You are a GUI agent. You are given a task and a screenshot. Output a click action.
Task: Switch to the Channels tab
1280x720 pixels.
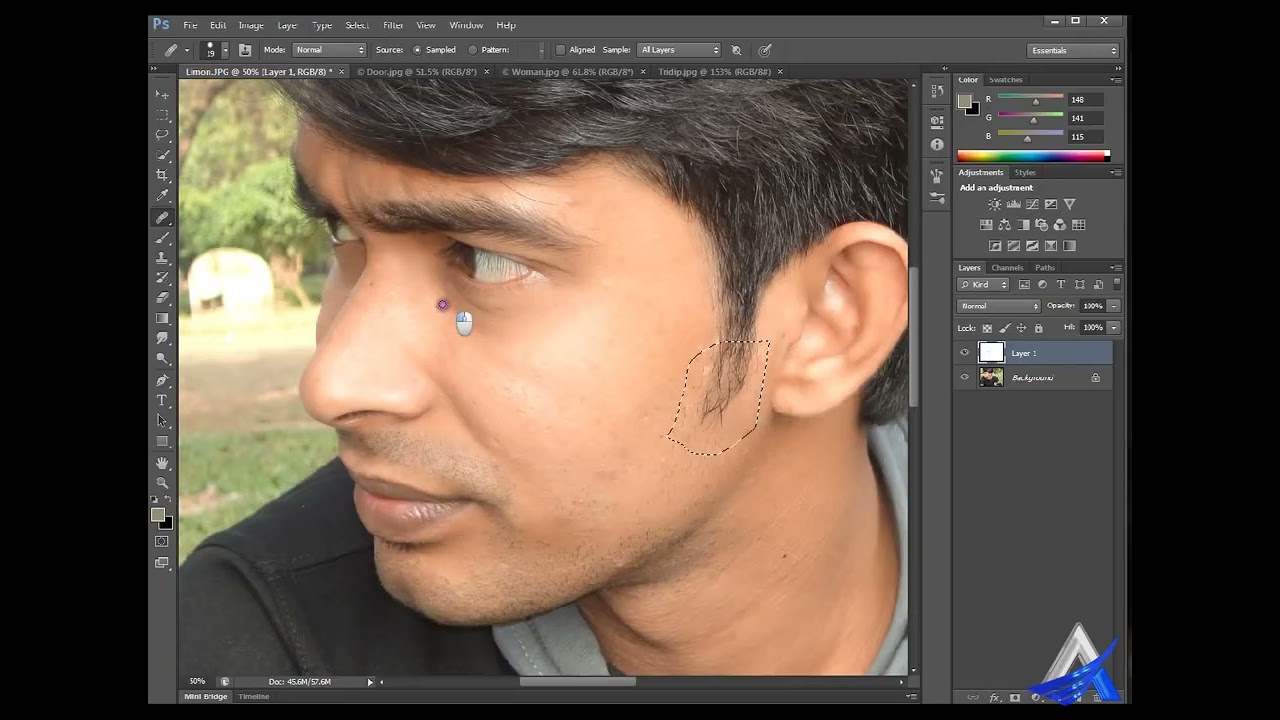click(1007, 268)
